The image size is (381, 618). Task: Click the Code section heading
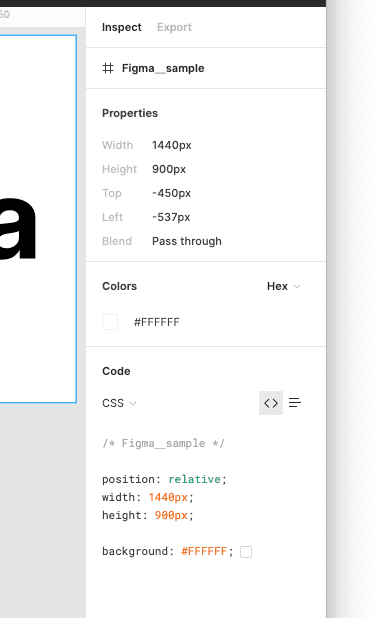tap(116, 371)
